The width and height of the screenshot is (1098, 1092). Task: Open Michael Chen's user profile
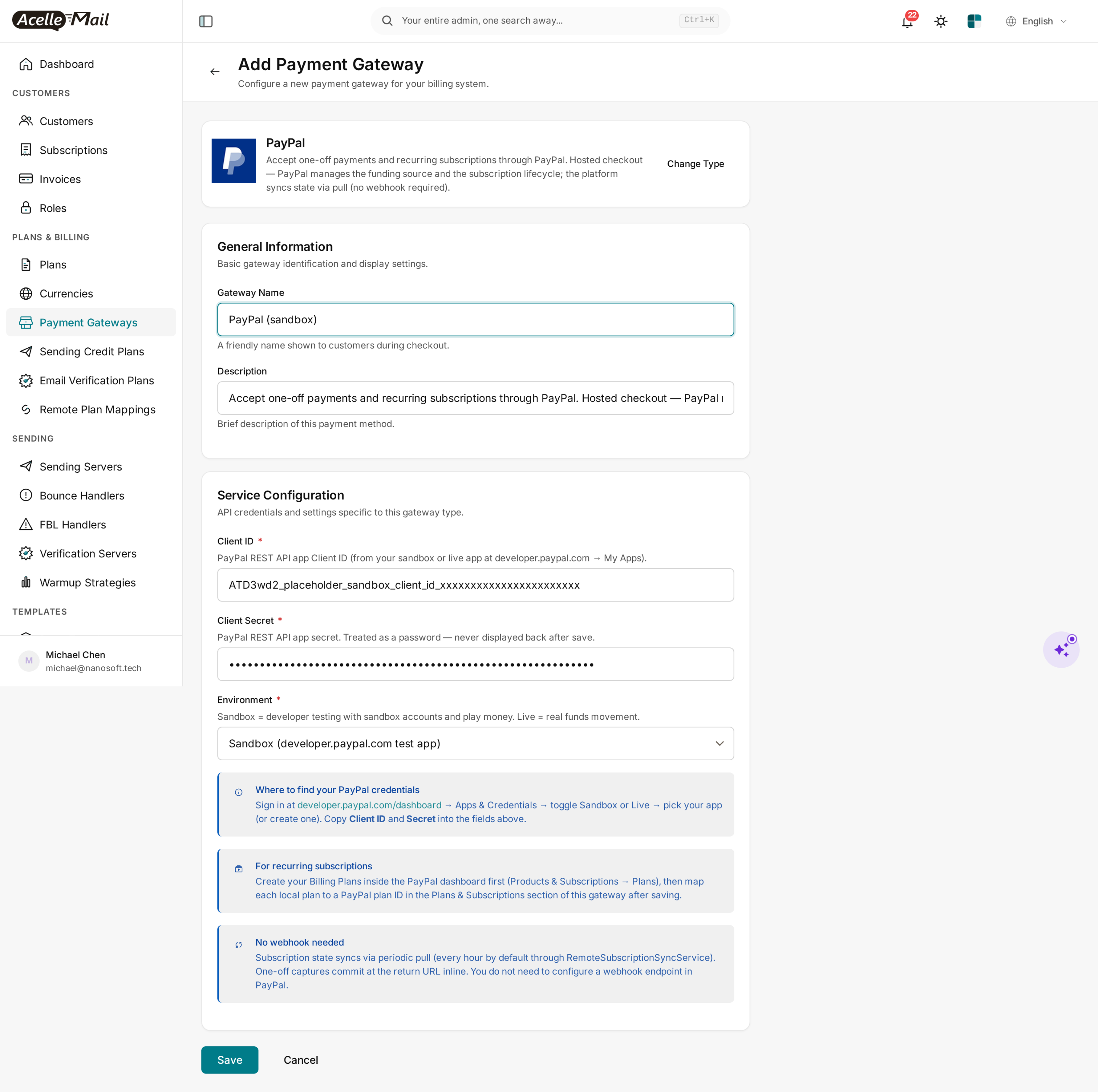pos(91,661)
